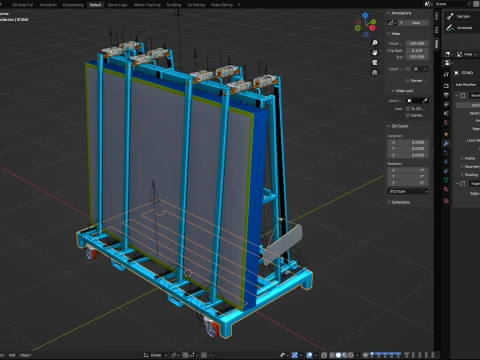The height and width of the screenshot is (360, 480).
Task: Open the Texture checker tab icon
Action: pos(446,201)
